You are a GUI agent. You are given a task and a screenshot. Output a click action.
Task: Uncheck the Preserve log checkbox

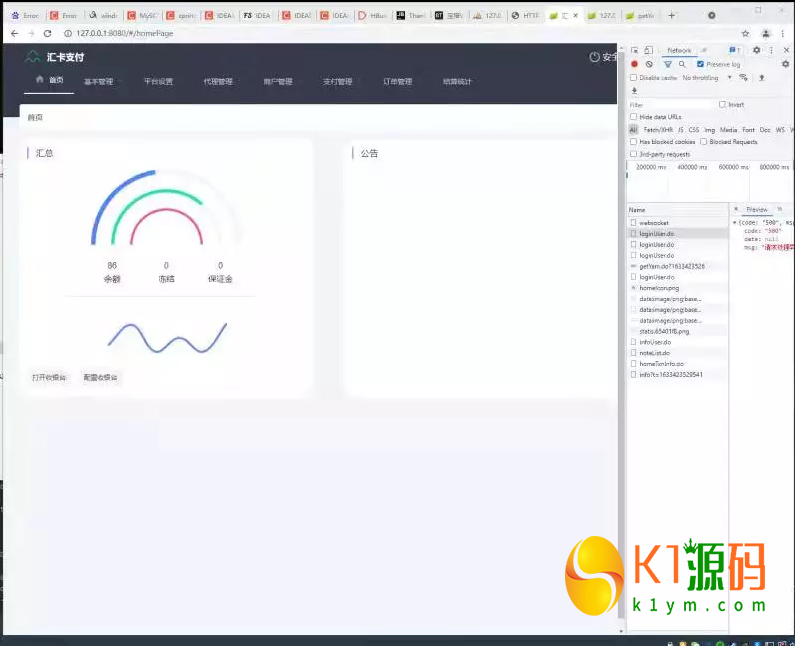tap(701, 64)
